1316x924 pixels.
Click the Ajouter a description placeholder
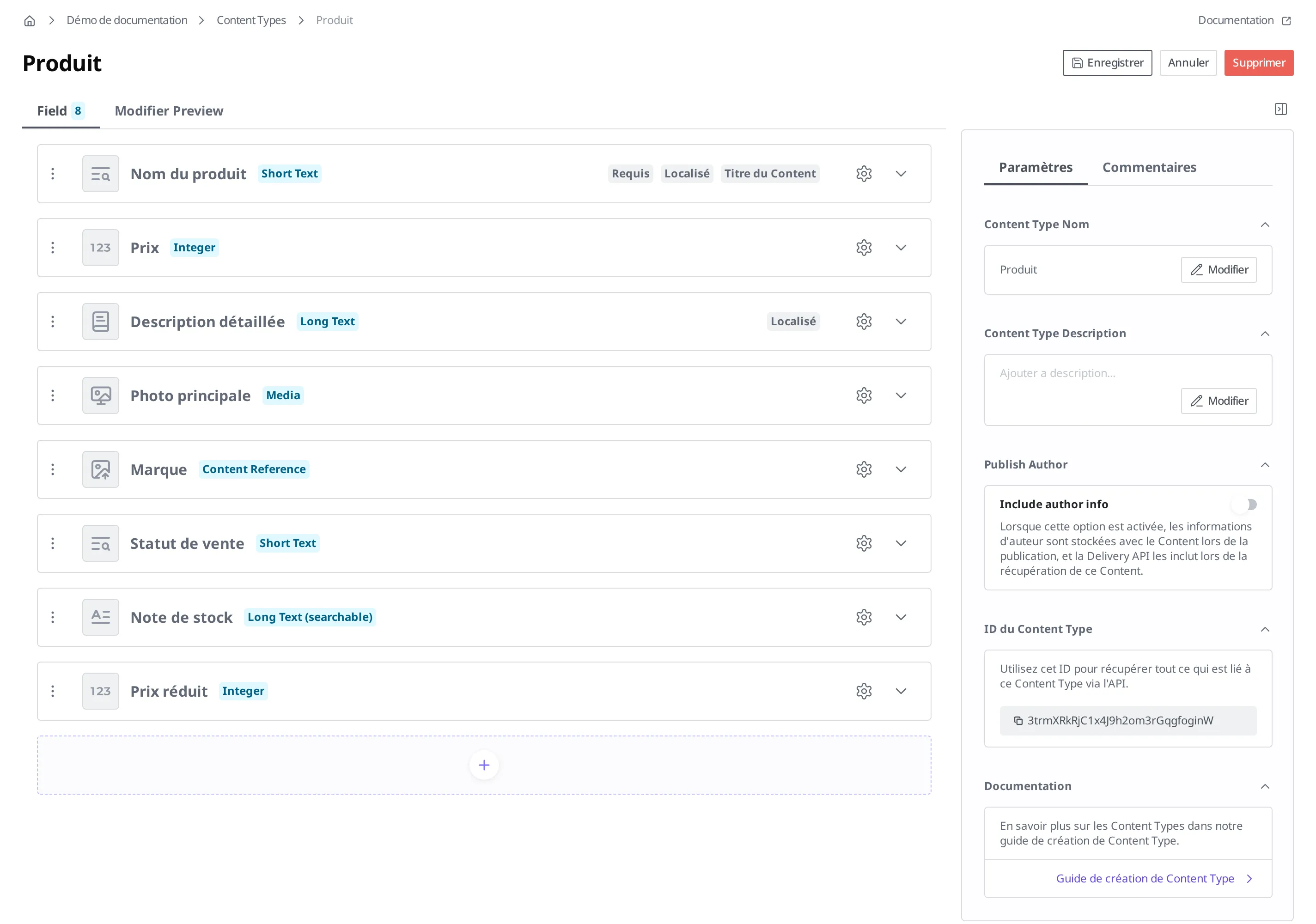pos(1058,373)
